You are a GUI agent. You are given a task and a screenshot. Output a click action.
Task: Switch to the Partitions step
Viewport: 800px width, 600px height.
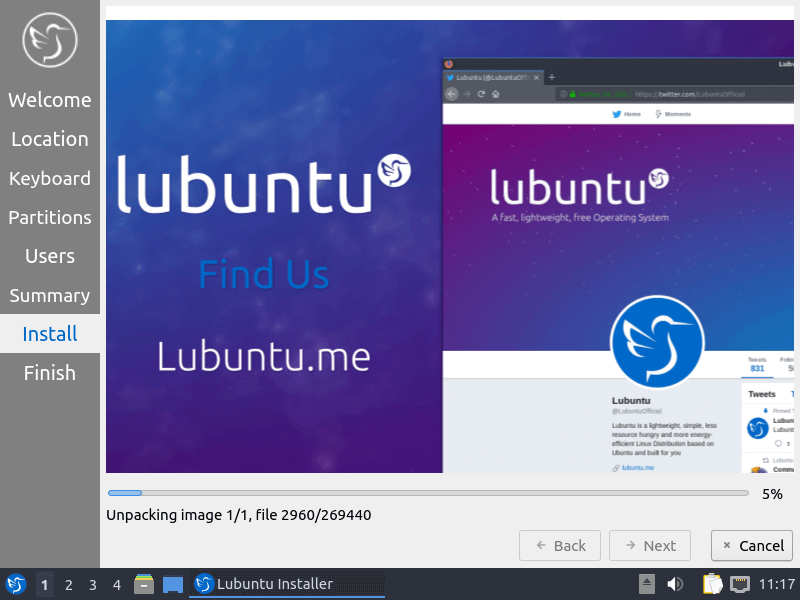(50, 217)
